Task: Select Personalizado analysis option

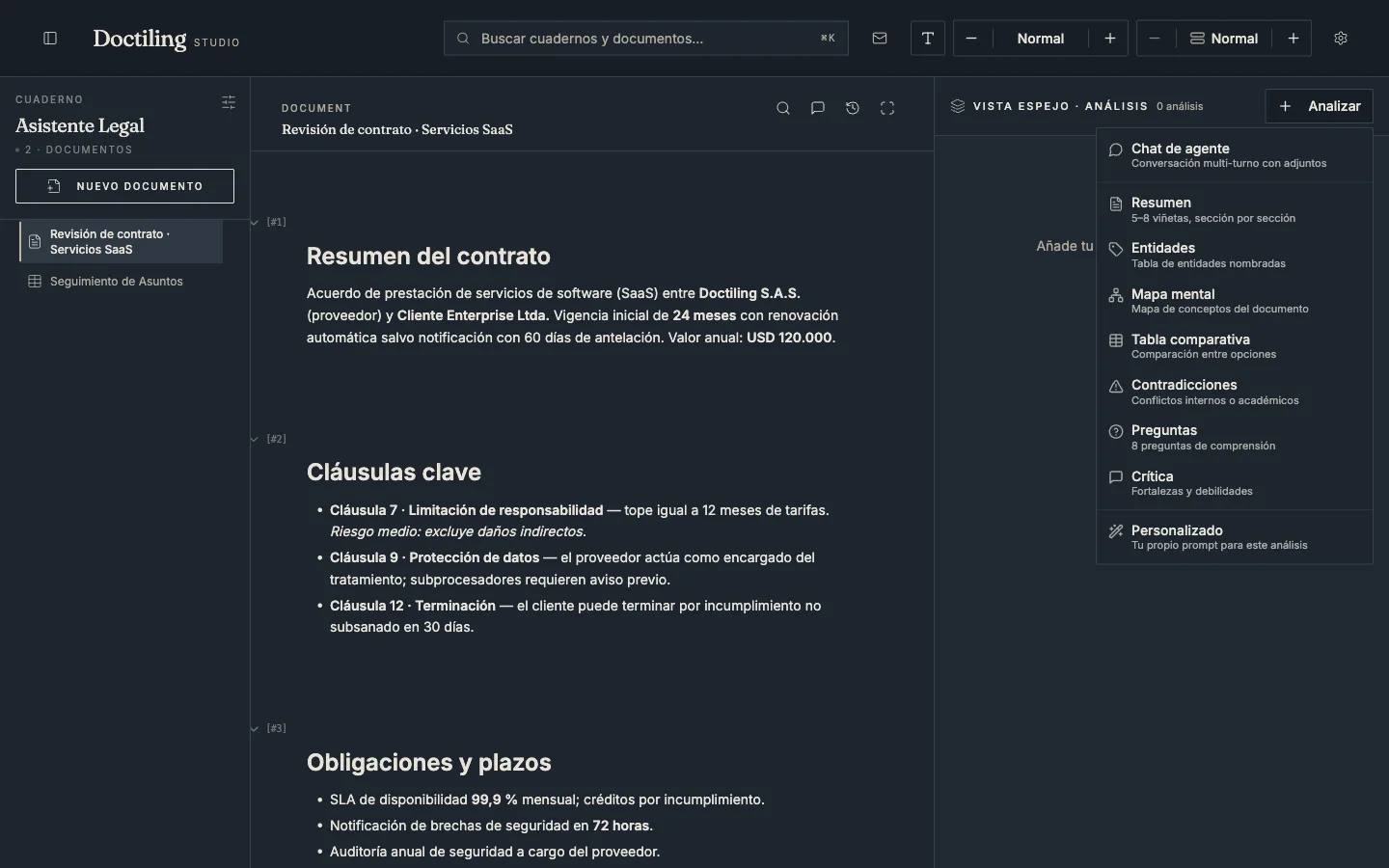Action: [x=1235, y=537]
